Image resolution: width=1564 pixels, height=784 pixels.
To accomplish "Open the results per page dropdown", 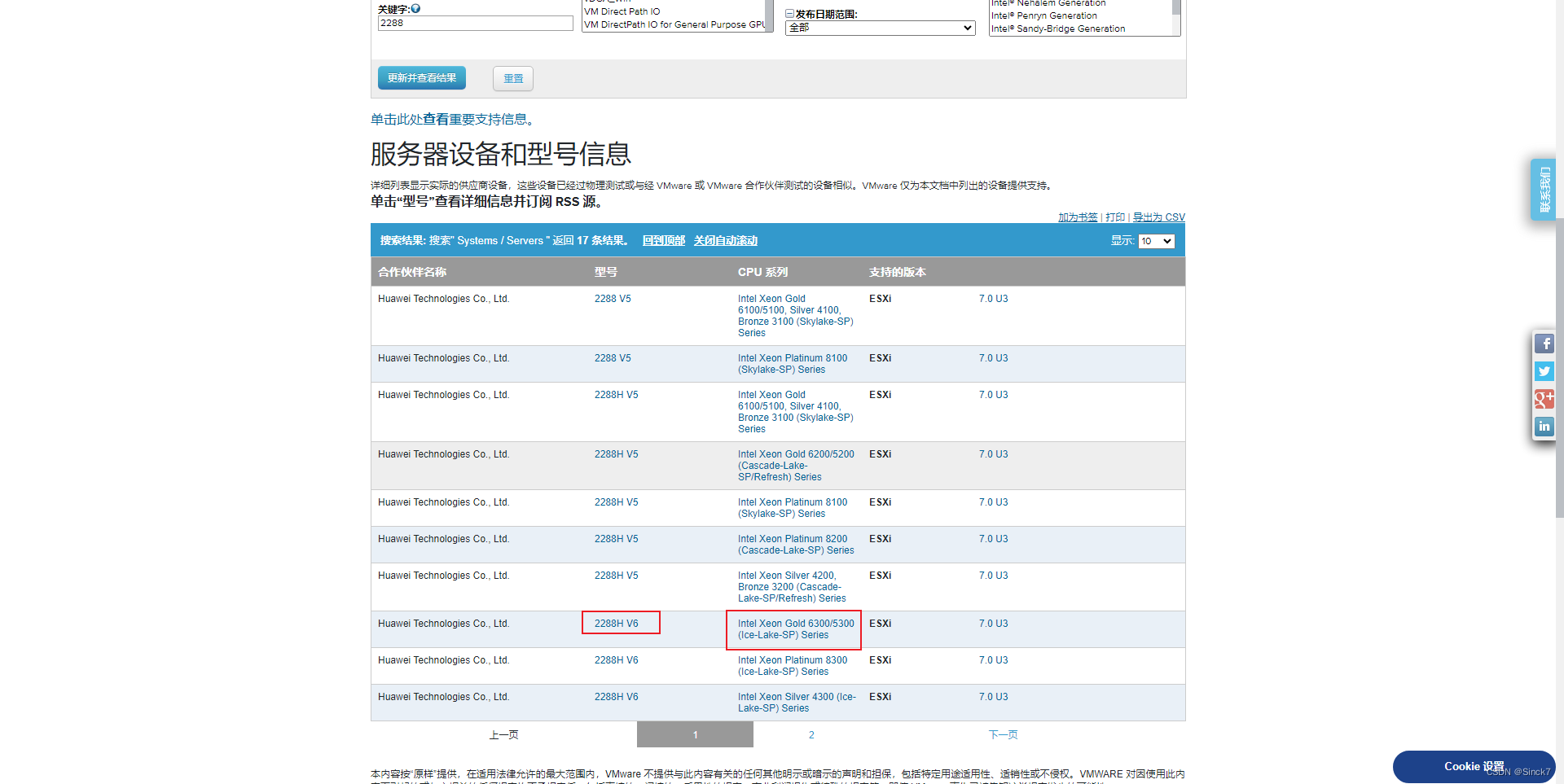I will click(x=1157, y=241).
